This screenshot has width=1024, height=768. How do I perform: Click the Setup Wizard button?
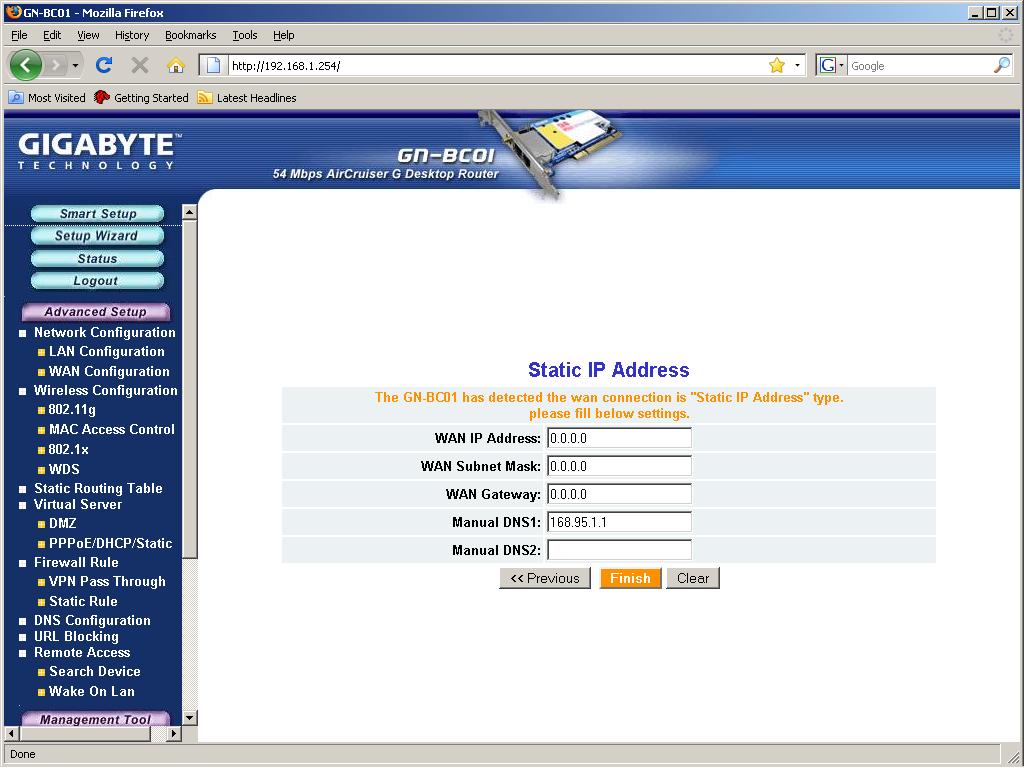click(97, 236)
